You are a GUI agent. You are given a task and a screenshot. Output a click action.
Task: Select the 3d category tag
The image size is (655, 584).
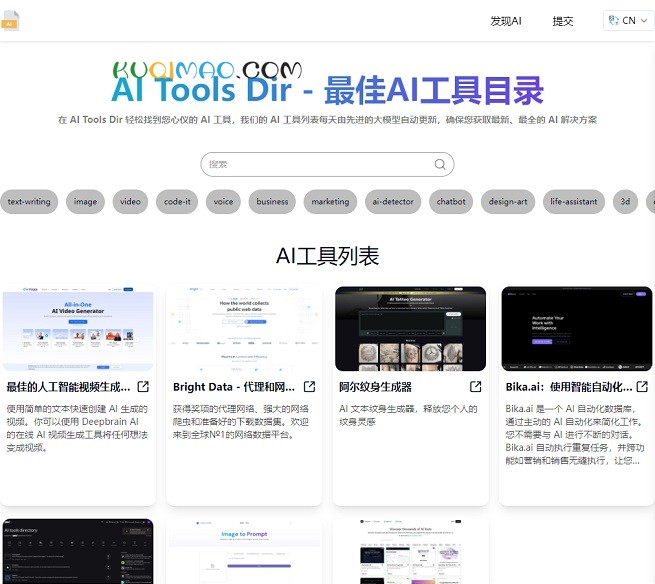click(625, 201)
